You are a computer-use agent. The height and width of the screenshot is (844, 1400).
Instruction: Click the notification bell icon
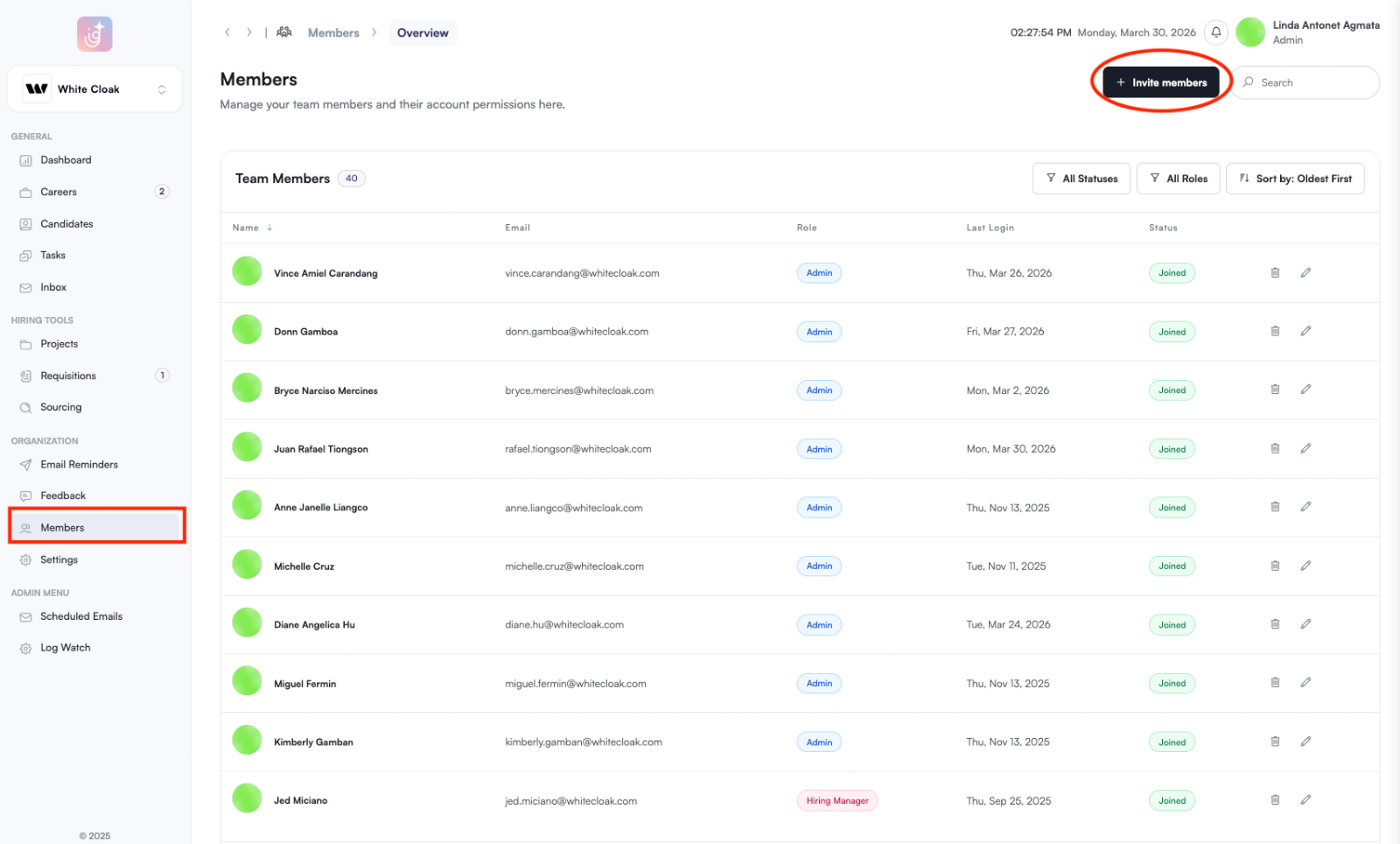[x=1215, y=32]
